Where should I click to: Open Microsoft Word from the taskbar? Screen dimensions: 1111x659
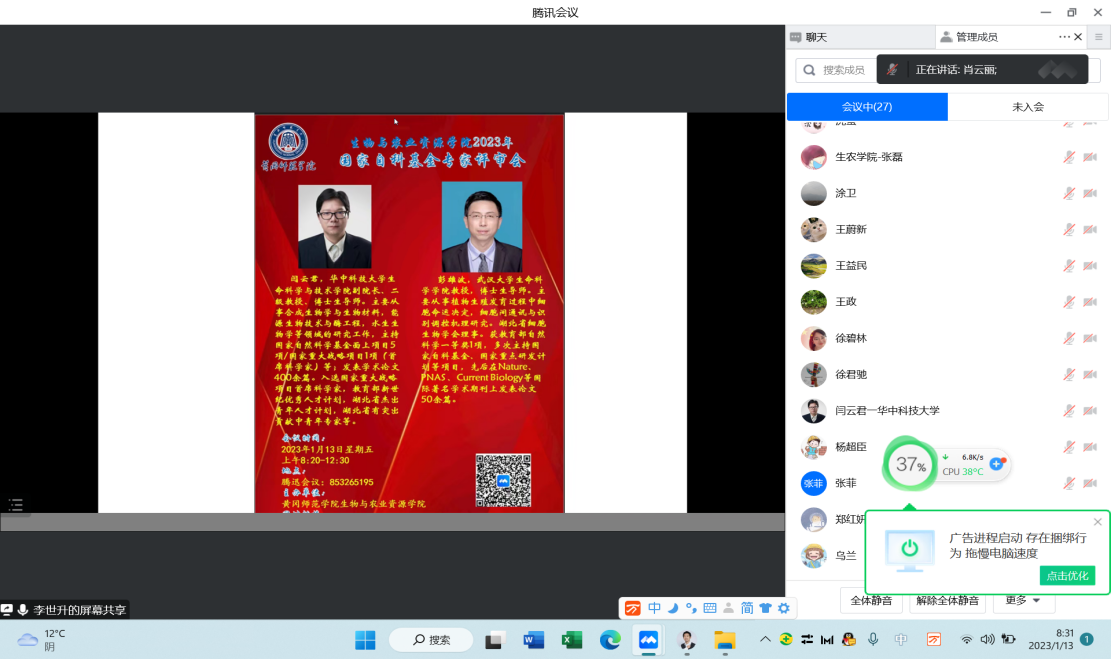[x=533, y=640]
